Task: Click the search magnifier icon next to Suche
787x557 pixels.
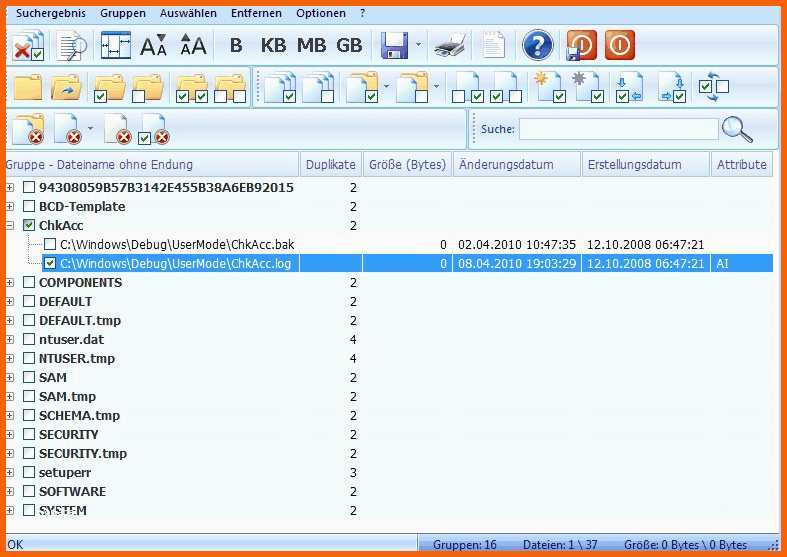Action: click(x=737, y=129)
